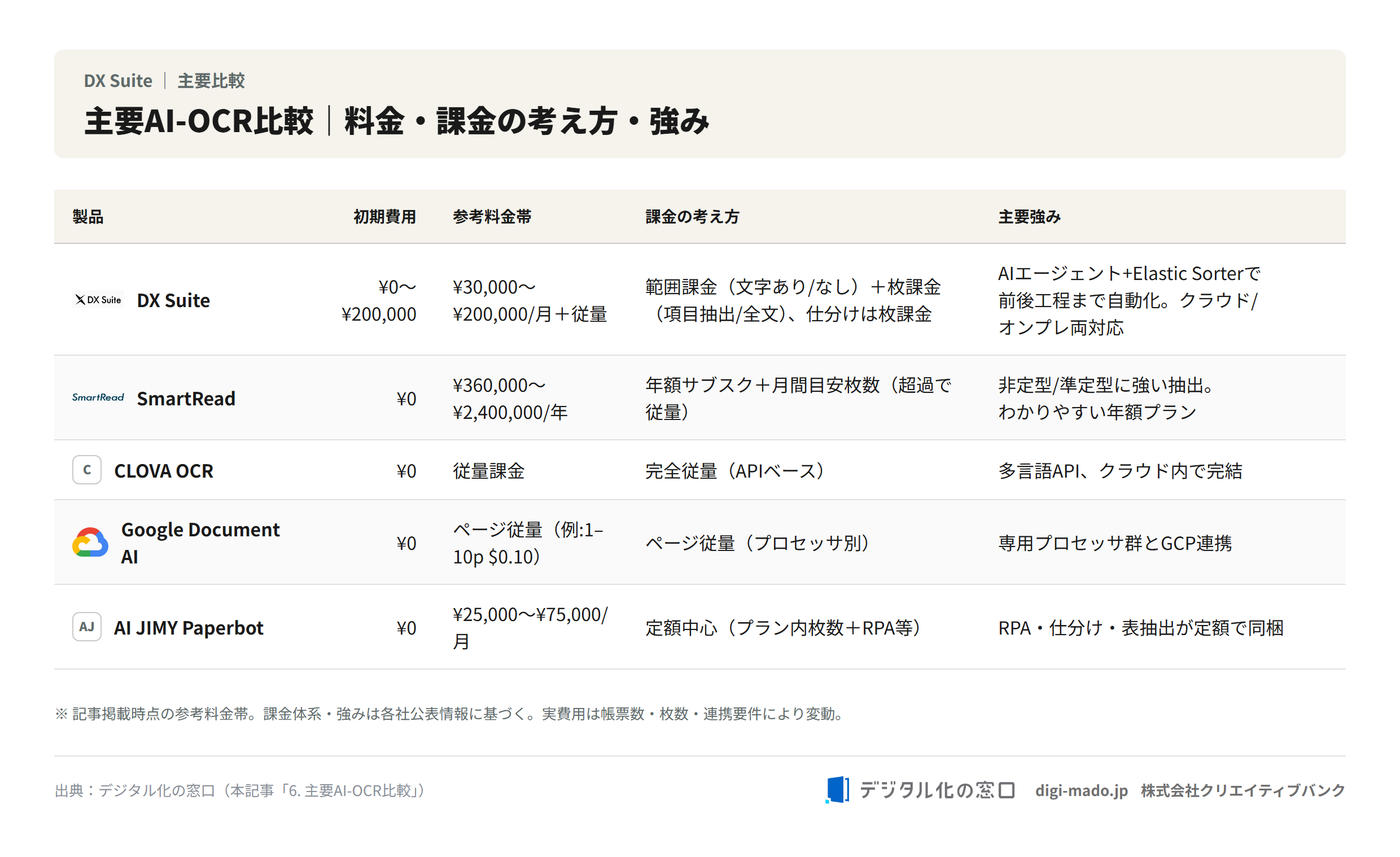Click the 完全従量（APIベース） cell
The height and width of the screenshot is (857, 1400).
tap(735, 470)
